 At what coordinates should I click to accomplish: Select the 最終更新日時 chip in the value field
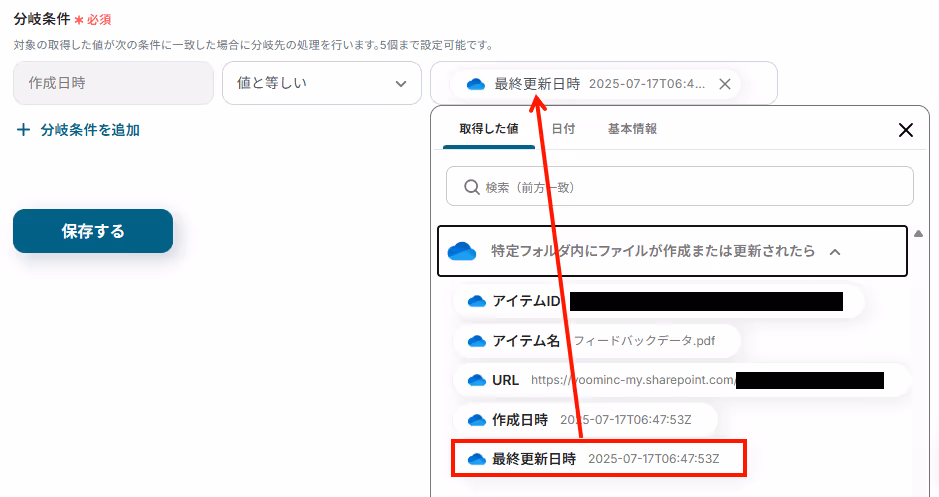point(595,84)
